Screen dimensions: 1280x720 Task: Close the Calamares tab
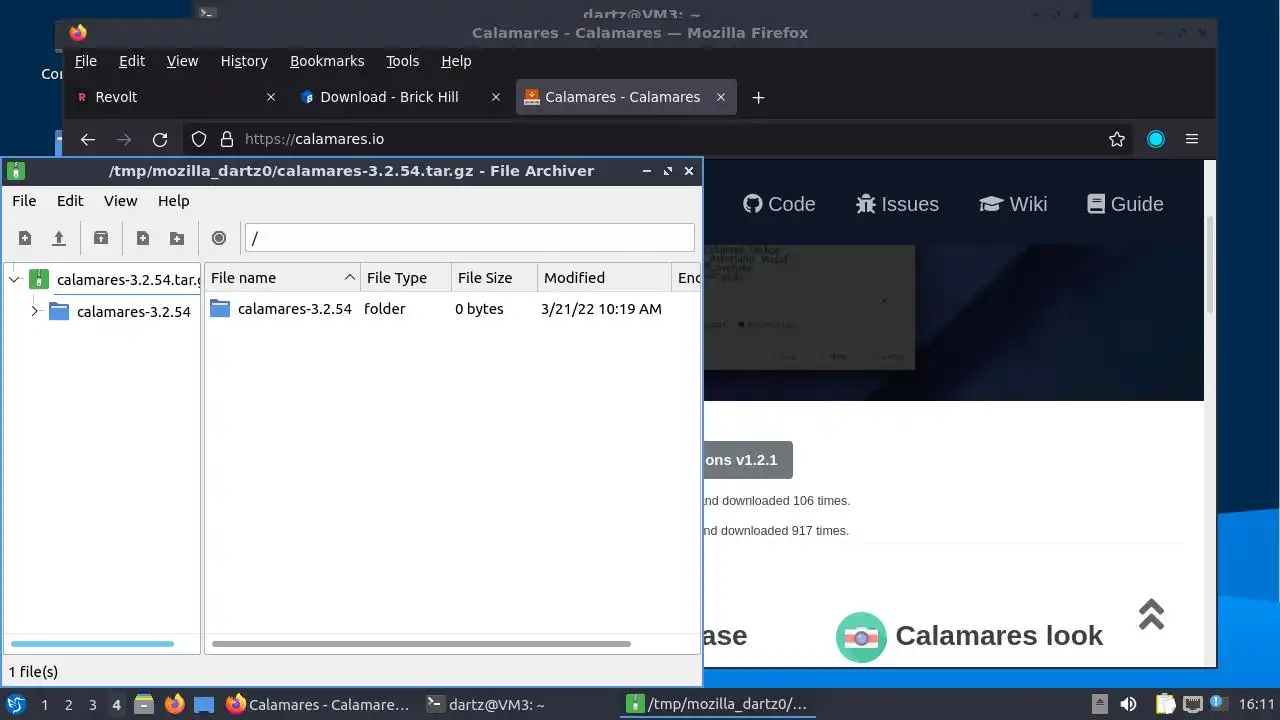click(721, 97)
